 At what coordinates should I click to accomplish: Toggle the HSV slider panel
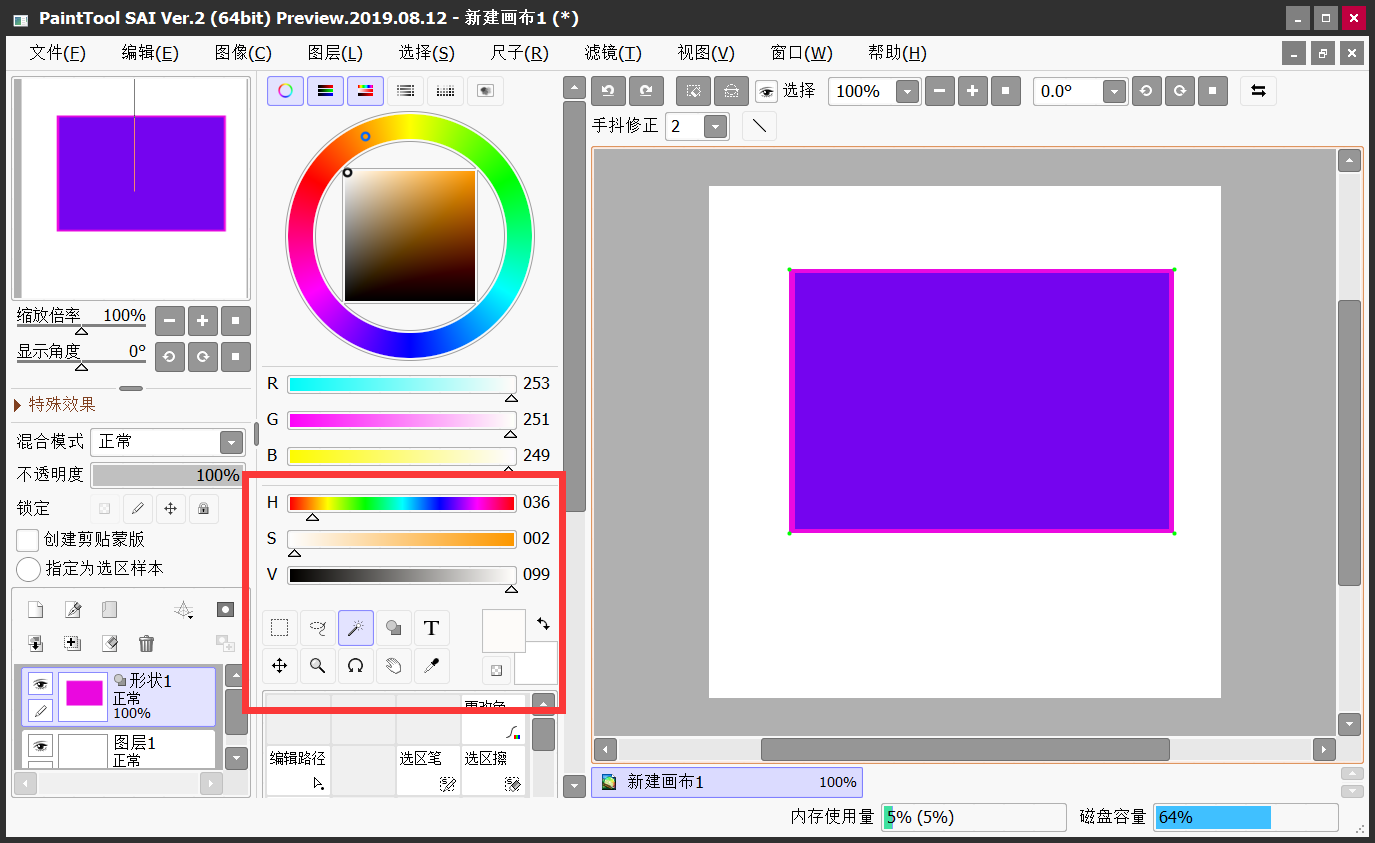click(x=365, y=91)
